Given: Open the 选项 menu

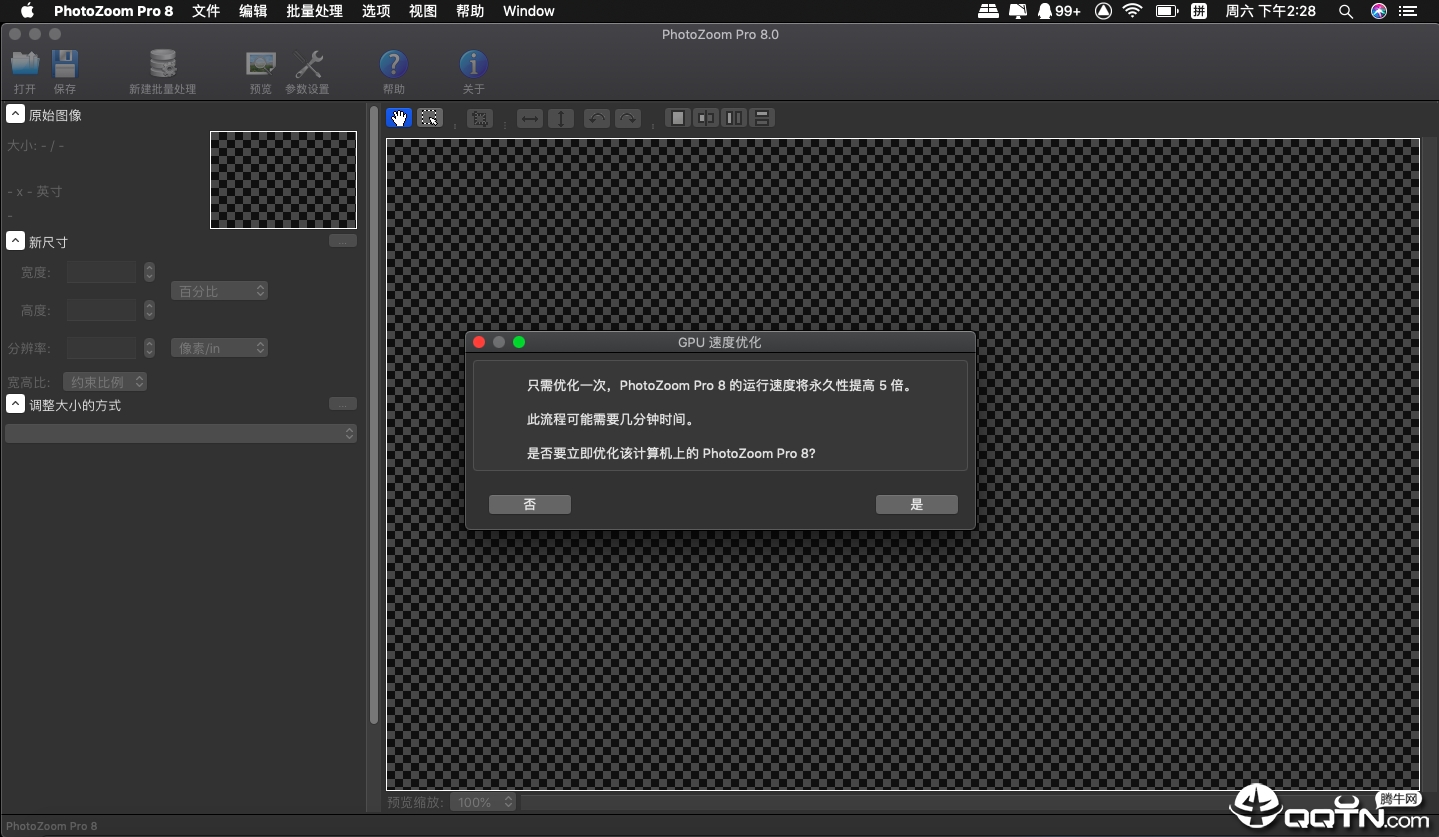Looking at the screenshot, I should (x=376, y=11).
